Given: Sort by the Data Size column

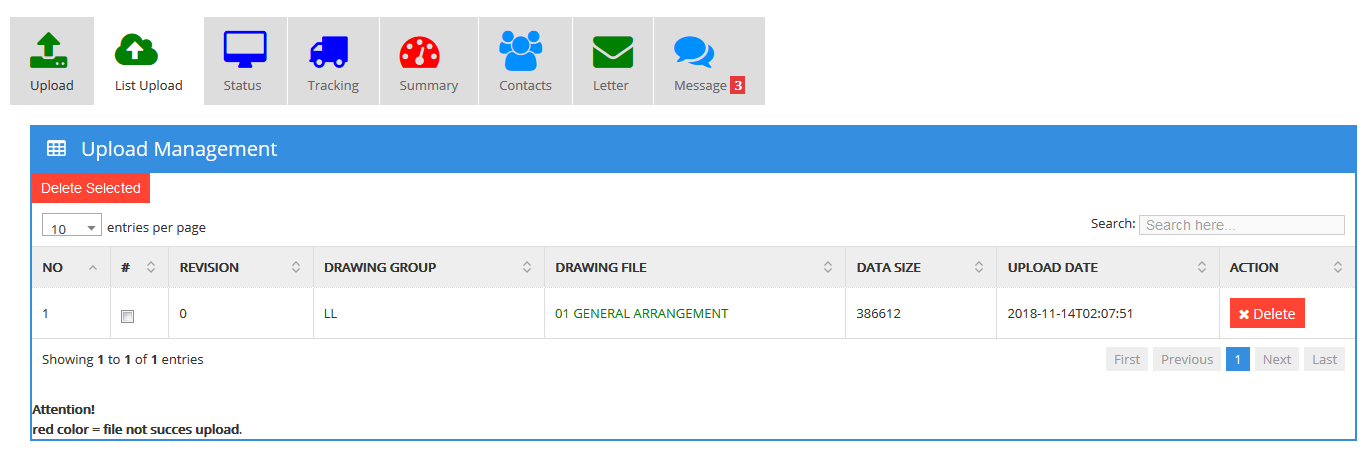Looking at the screenshot, I should click(x=920, y=267).
